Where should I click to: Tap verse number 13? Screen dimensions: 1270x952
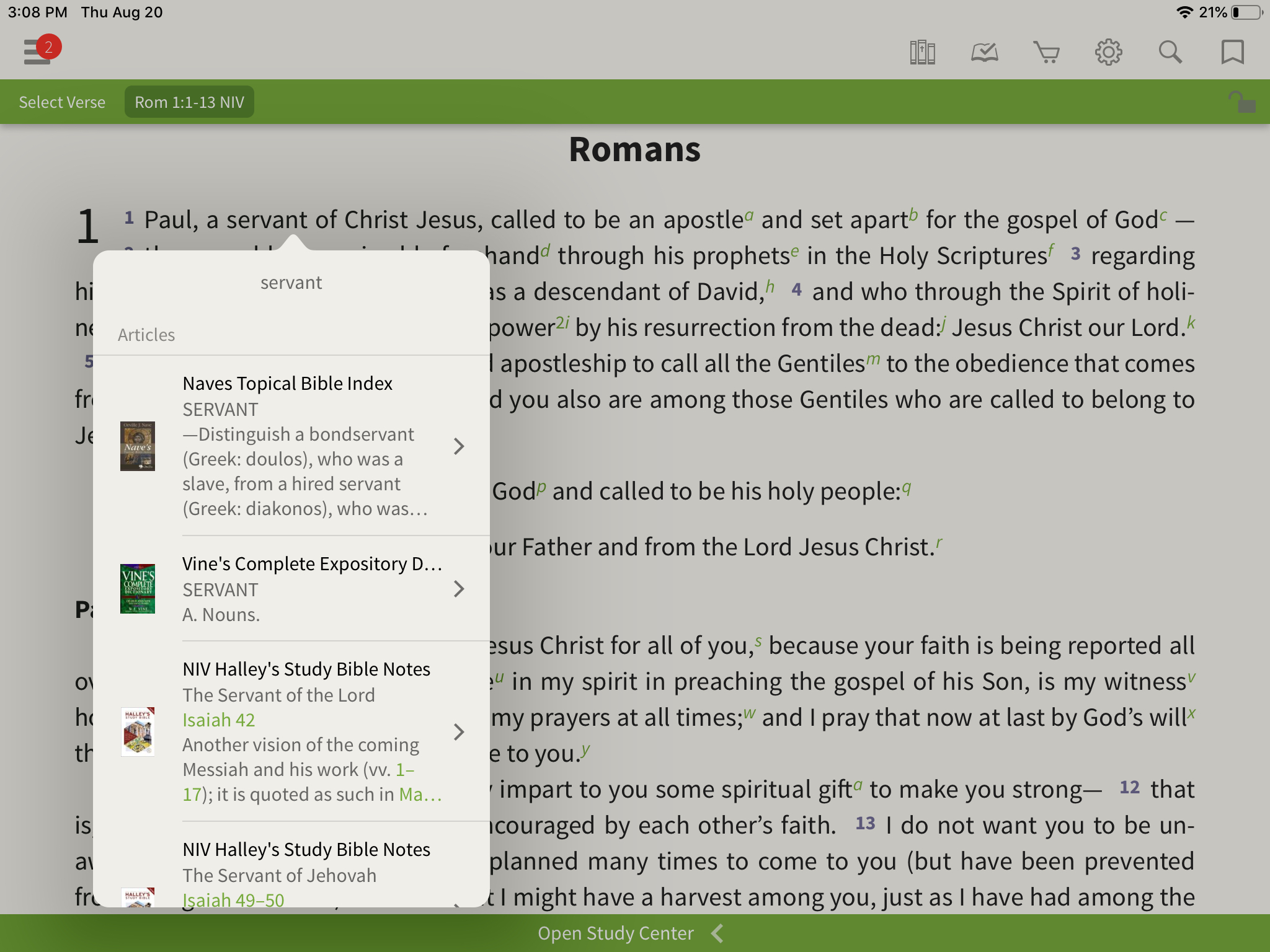866,823
